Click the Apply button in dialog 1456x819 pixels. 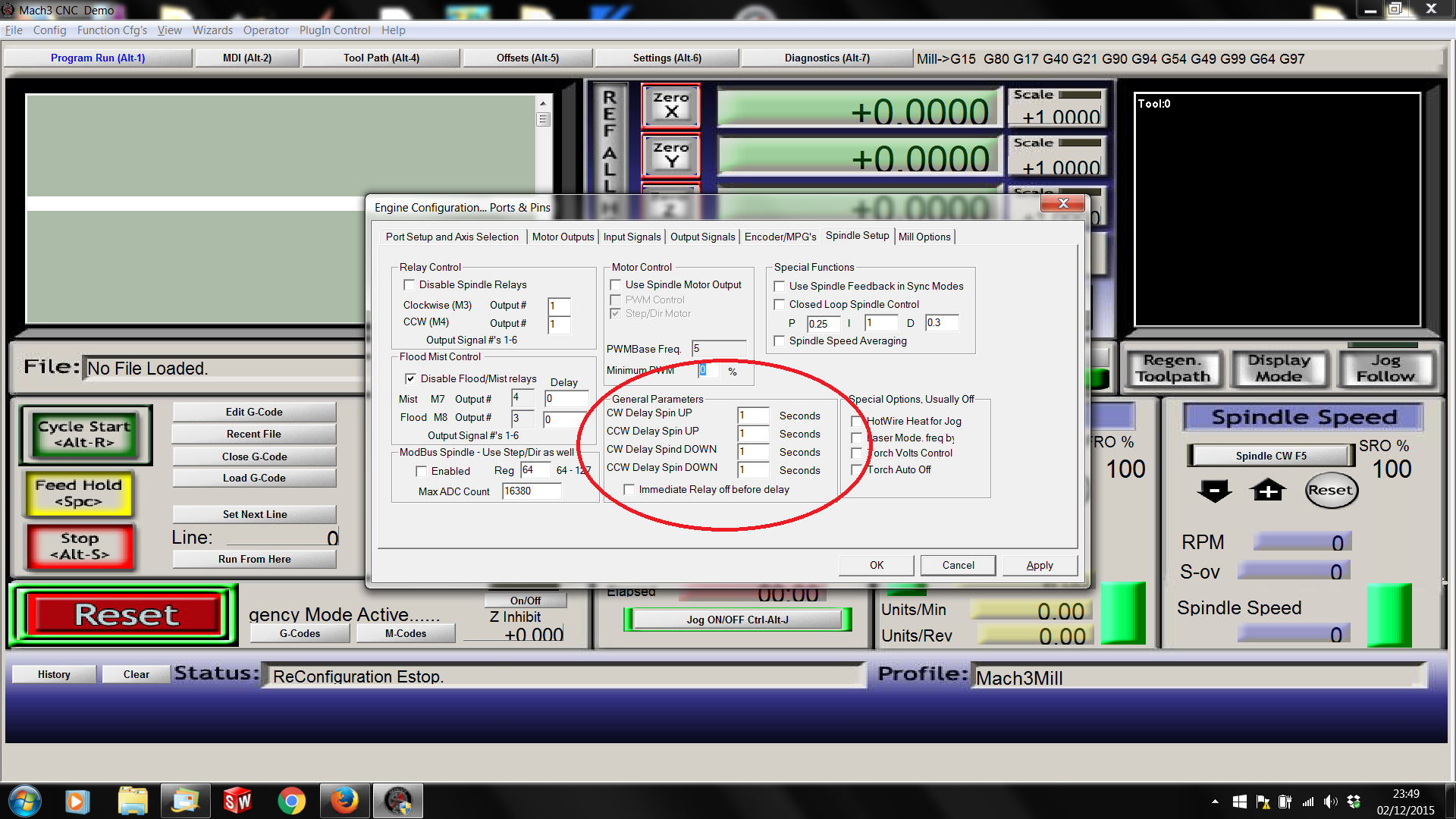point(1039,565)
